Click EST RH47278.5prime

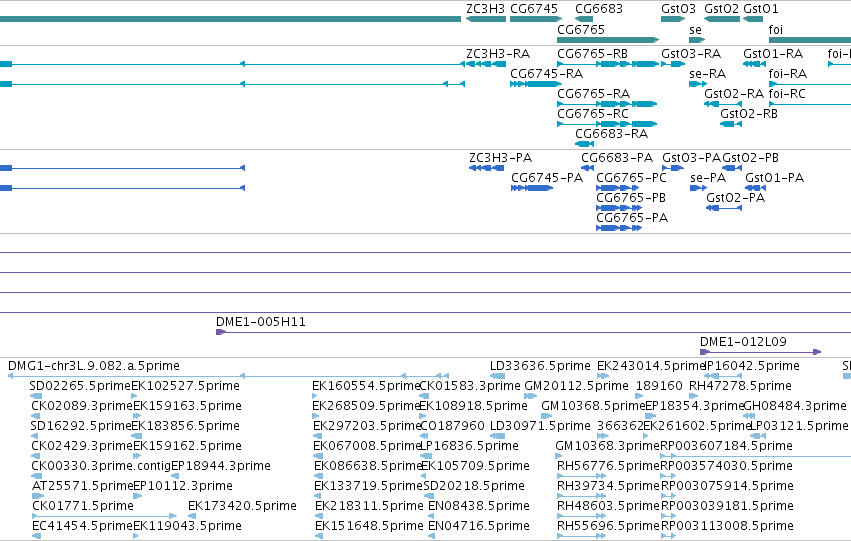tap(693, 396)
